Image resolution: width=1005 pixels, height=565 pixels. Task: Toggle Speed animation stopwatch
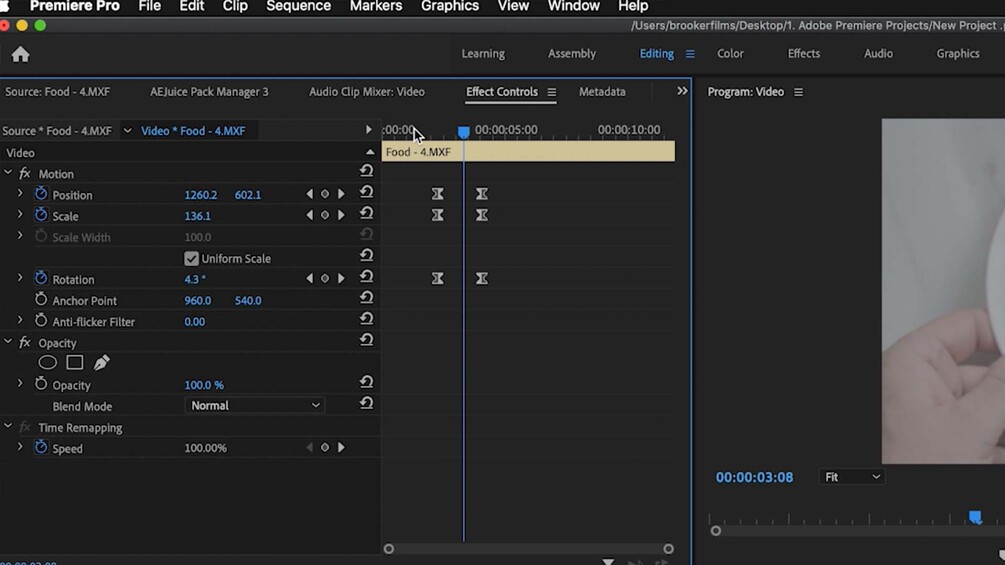41,447
